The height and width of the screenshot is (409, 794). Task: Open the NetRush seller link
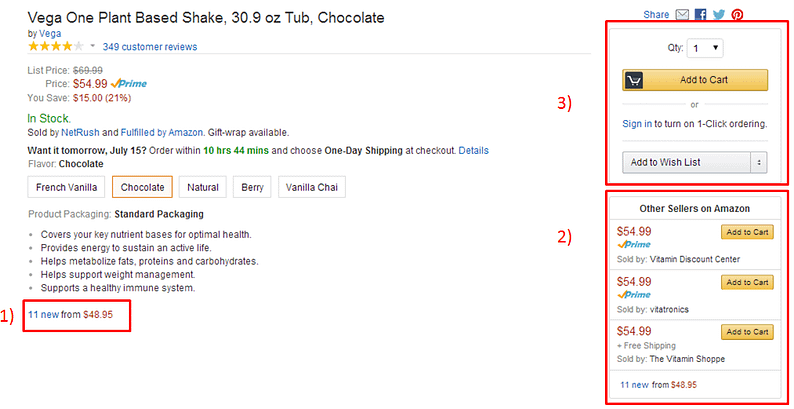(81, 133)
